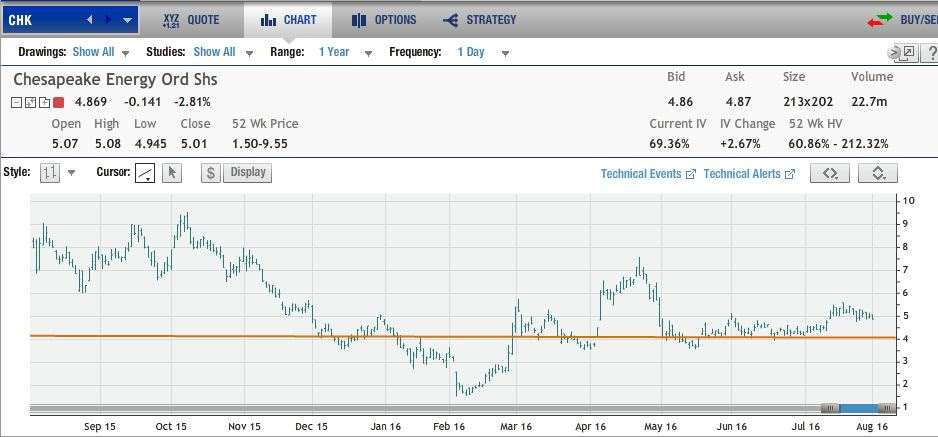This screenshot has height=437, width=938.
Task: Click the percent change -2.81%
Action: pyautogui.click(x=192, y=102)
